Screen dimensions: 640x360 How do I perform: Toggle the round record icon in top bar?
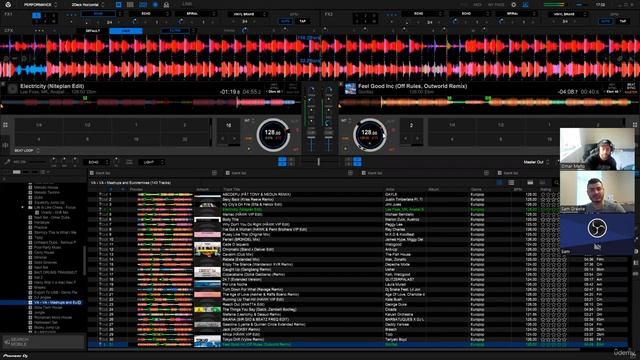[x=155, y=4]
